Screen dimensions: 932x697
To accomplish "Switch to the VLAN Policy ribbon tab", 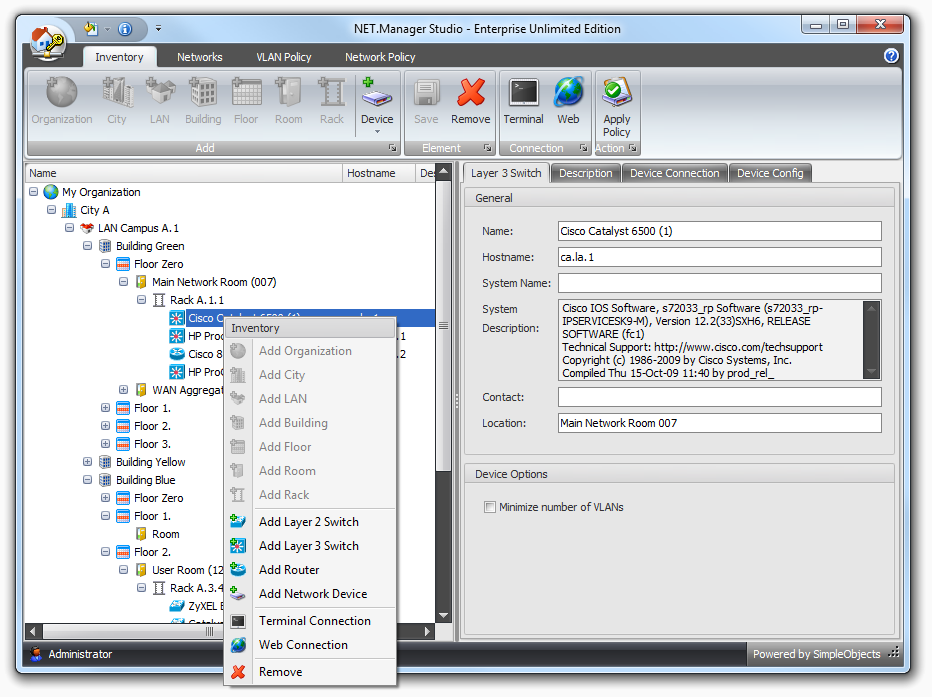I will (284, 57).
